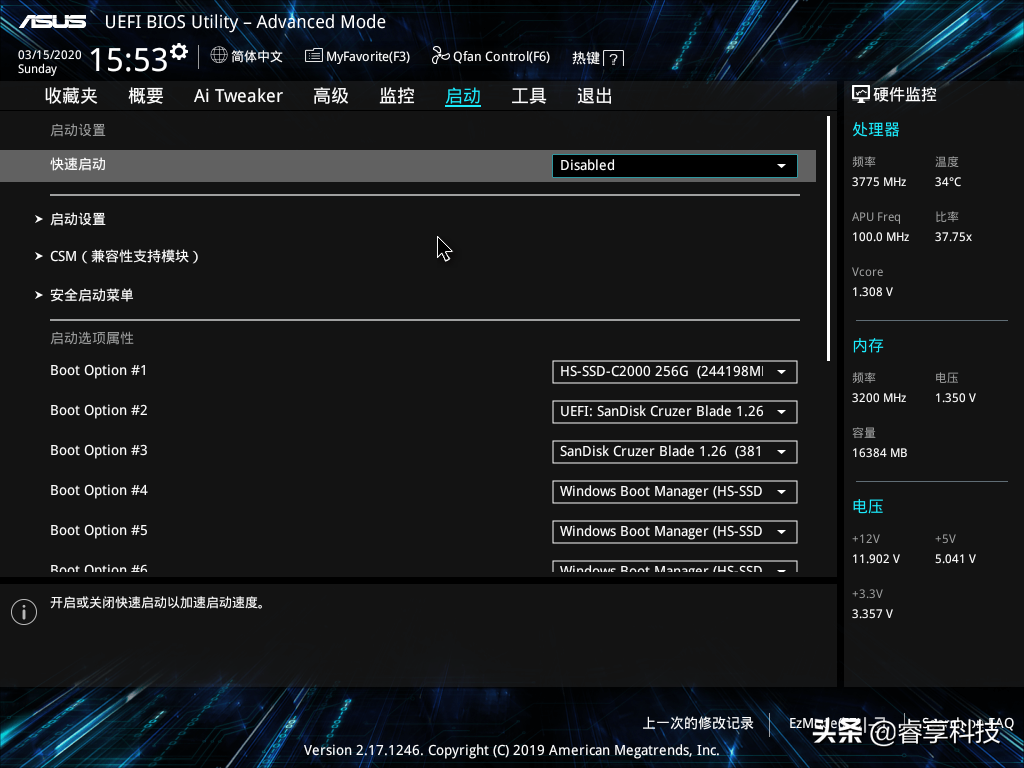
Task: Click the 内存 section heading
Action: (868, 345)
